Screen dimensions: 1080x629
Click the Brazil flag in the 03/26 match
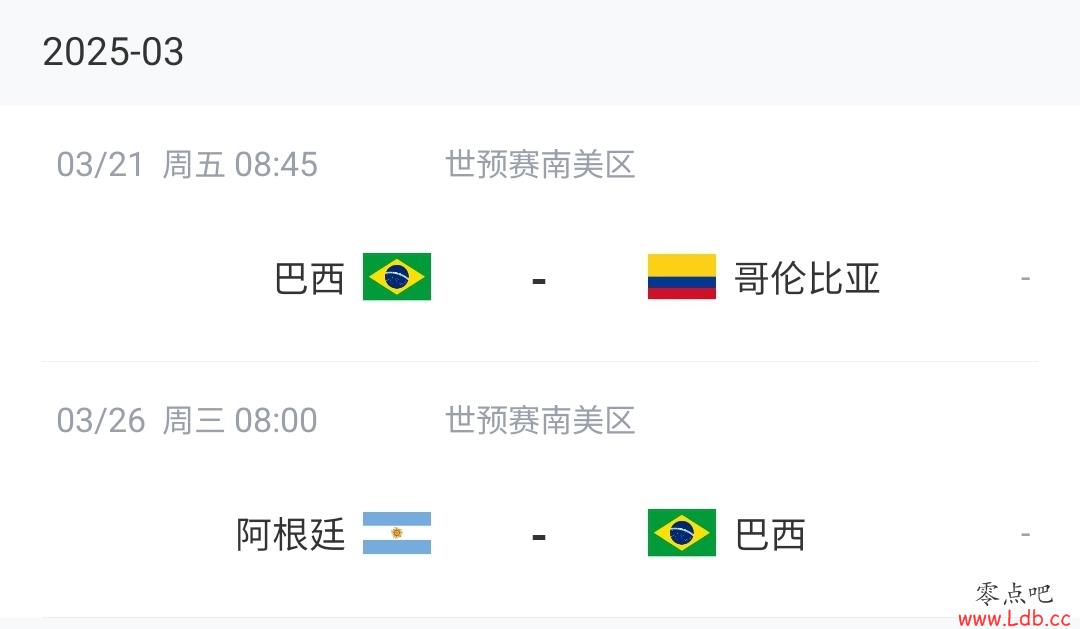(x=681, y=533)
